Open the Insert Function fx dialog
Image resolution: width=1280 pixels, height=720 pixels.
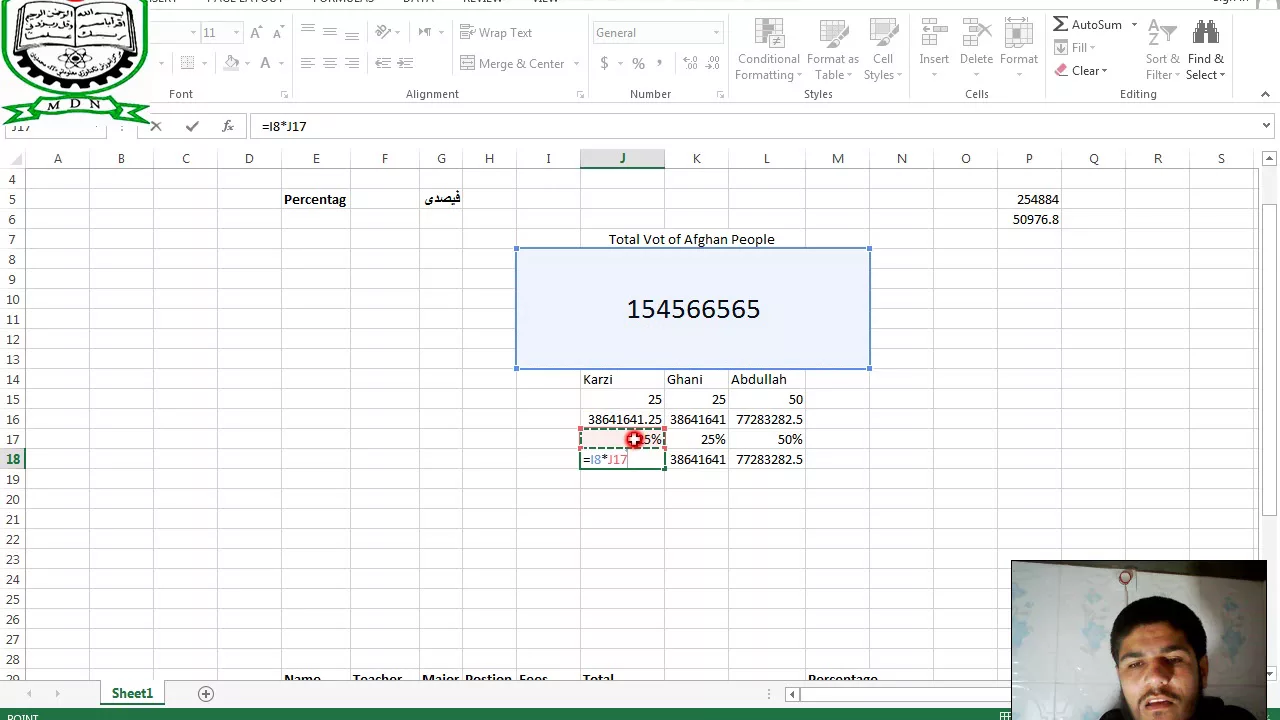click(x=228, y=126)
